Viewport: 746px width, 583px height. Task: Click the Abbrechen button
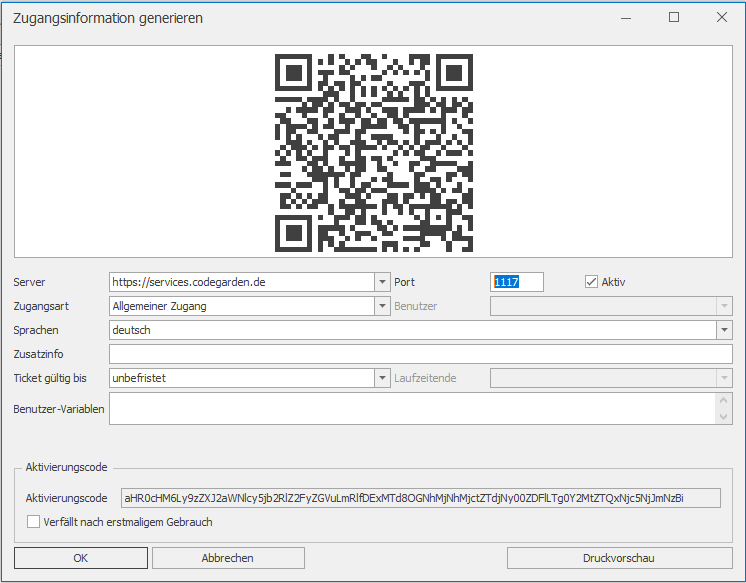click(x=228, y=558)
